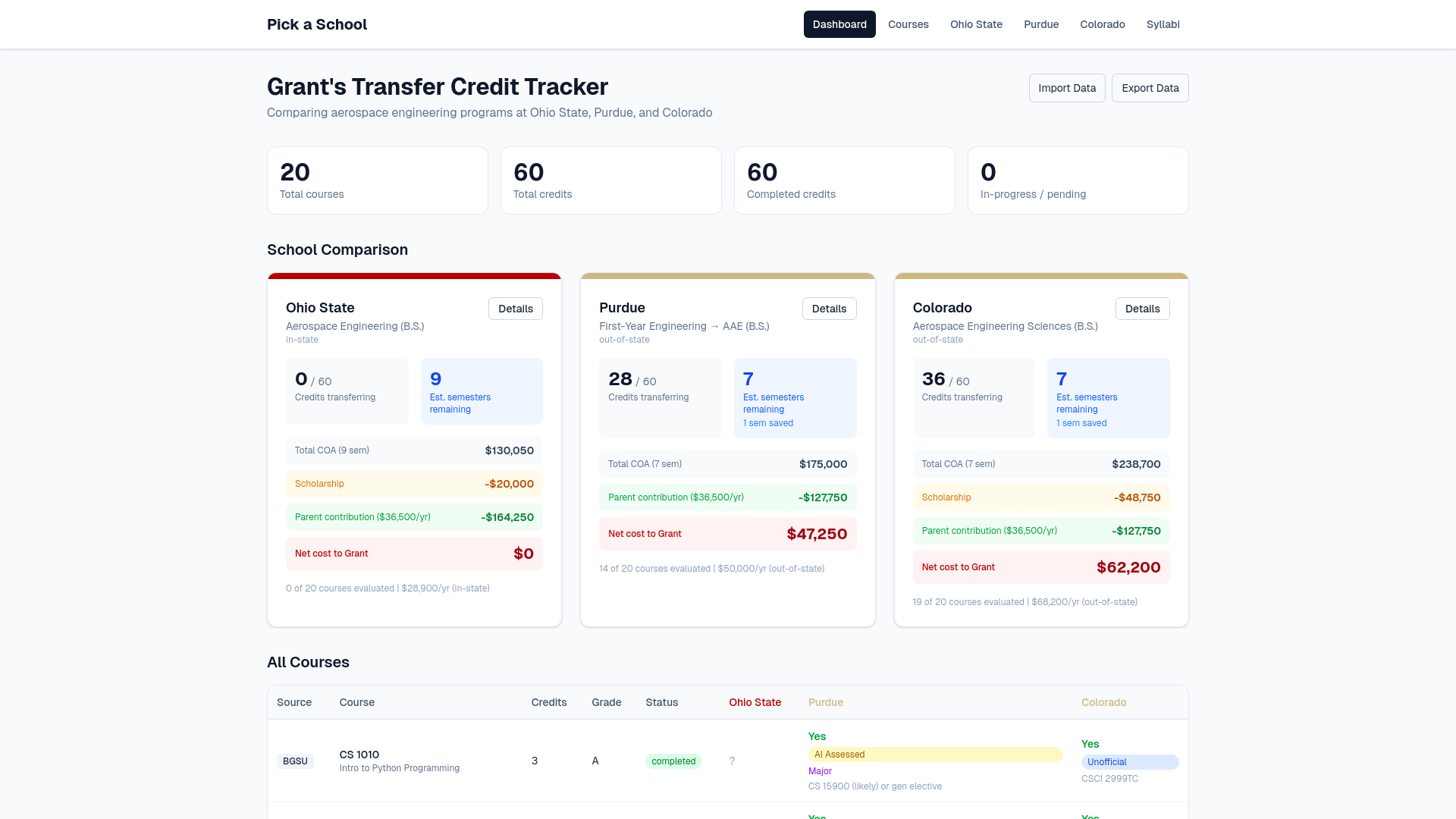Open the Dashboard nav tab
The image size is (1456, 819).
[x=839, y=24]
